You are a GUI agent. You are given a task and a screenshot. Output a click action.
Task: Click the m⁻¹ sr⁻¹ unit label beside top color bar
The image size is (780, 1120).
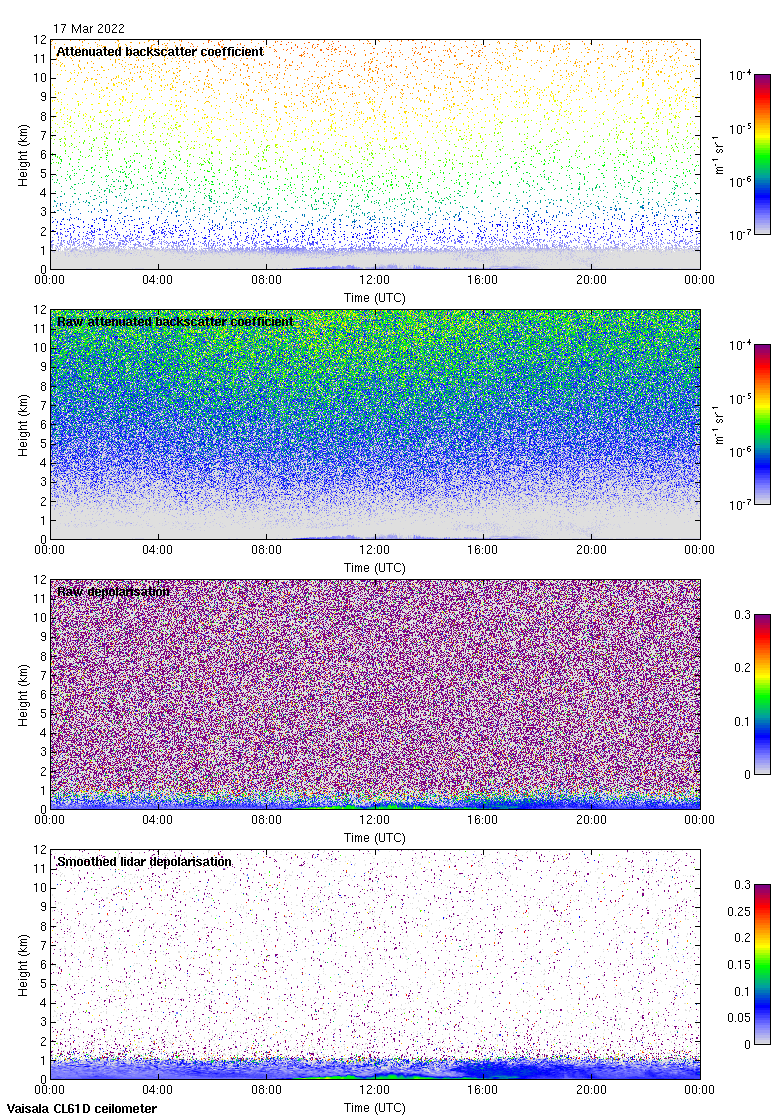[720, 154]
